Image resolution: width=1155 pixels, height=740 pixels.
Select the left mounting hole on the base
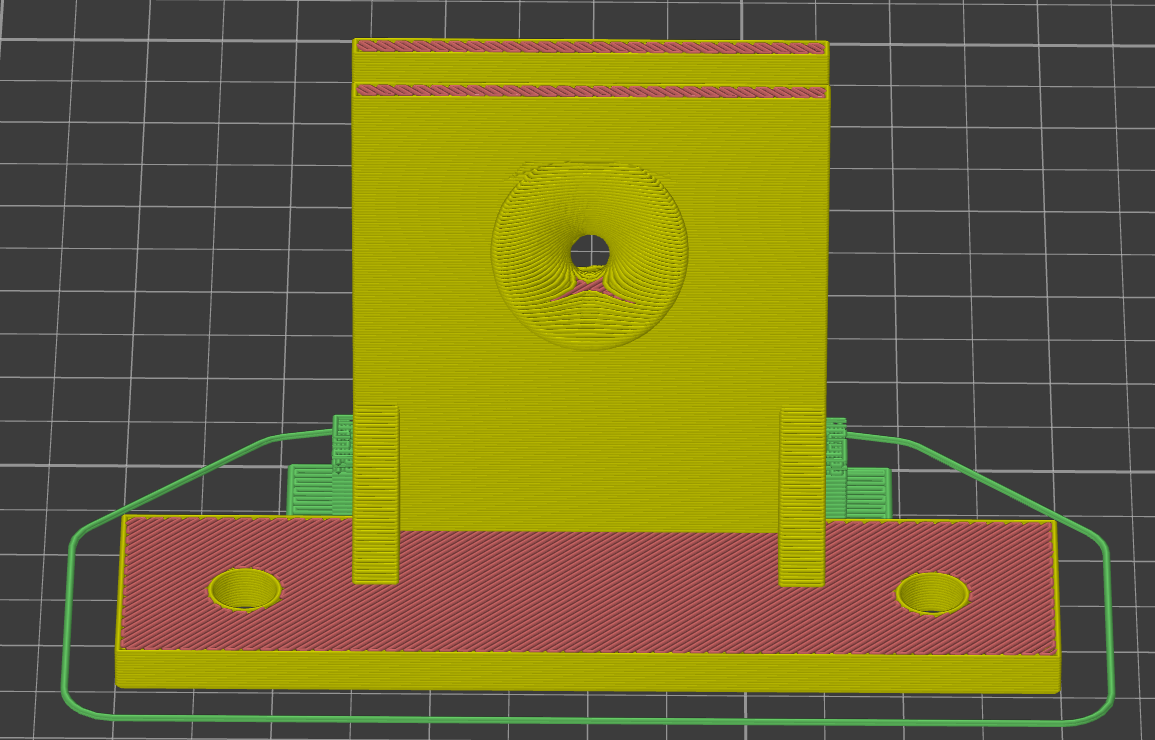pos(245,590)
